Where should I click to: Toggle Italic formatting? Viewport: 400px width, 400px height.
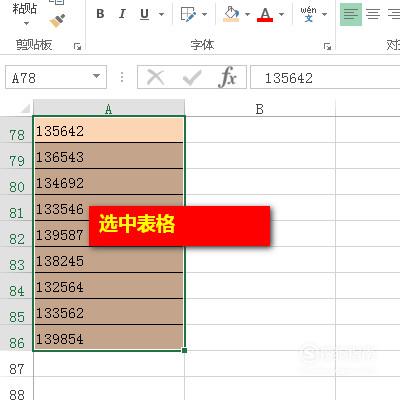[122, 14]
